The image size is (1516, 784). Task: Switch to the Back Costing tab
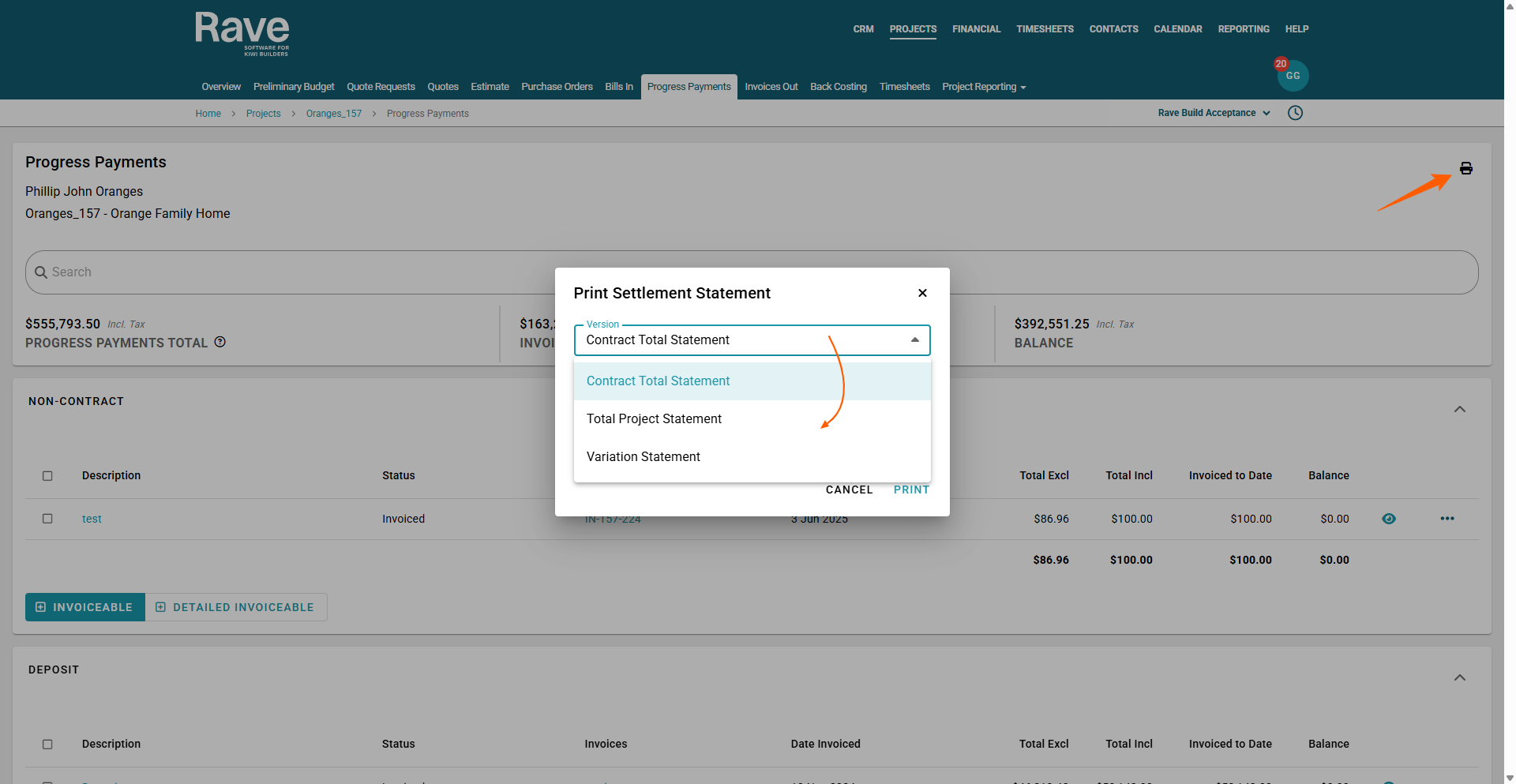pos(838,87)
